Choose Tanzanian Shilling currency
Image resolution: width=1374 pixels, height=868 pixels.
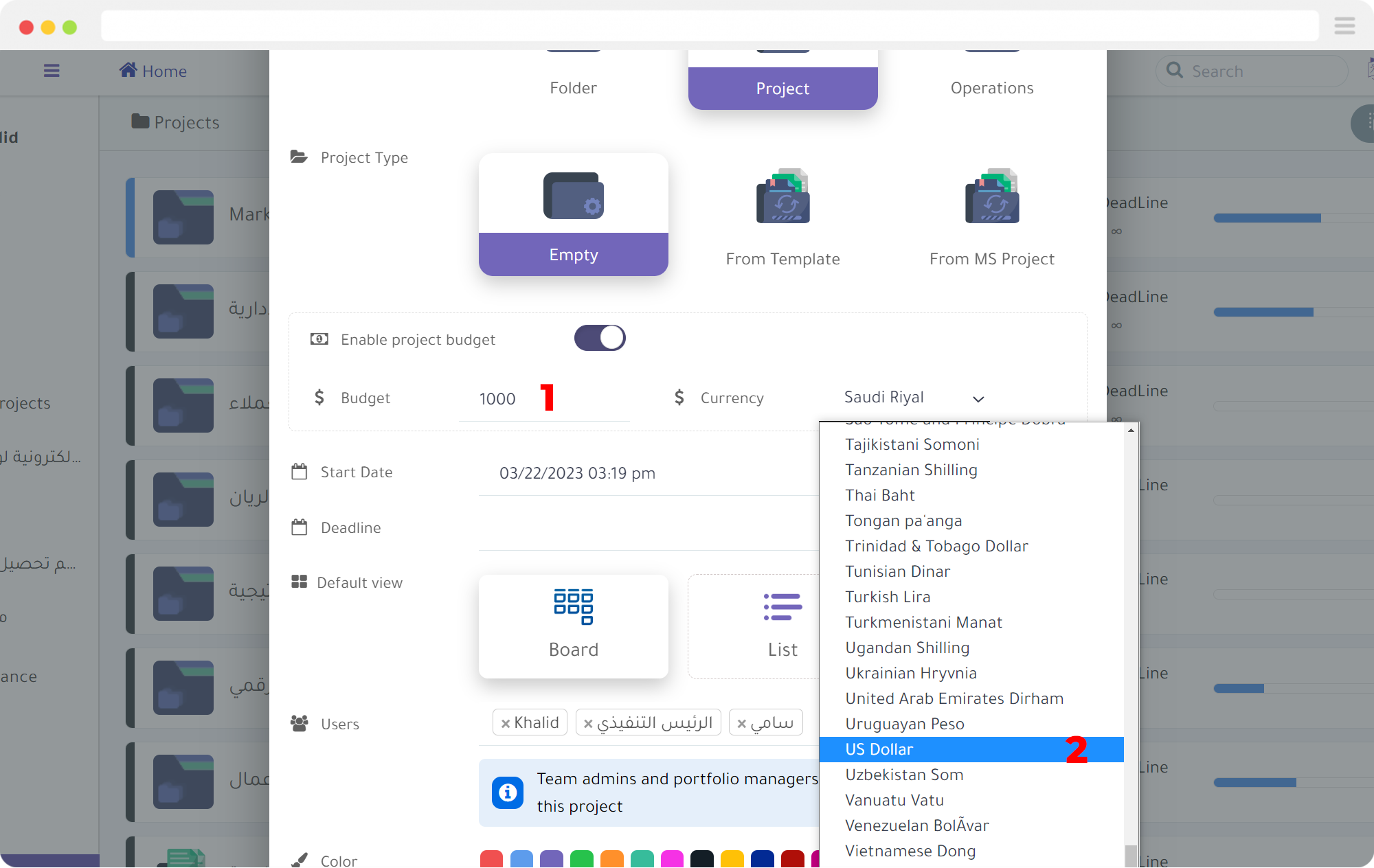coord(971,470)
